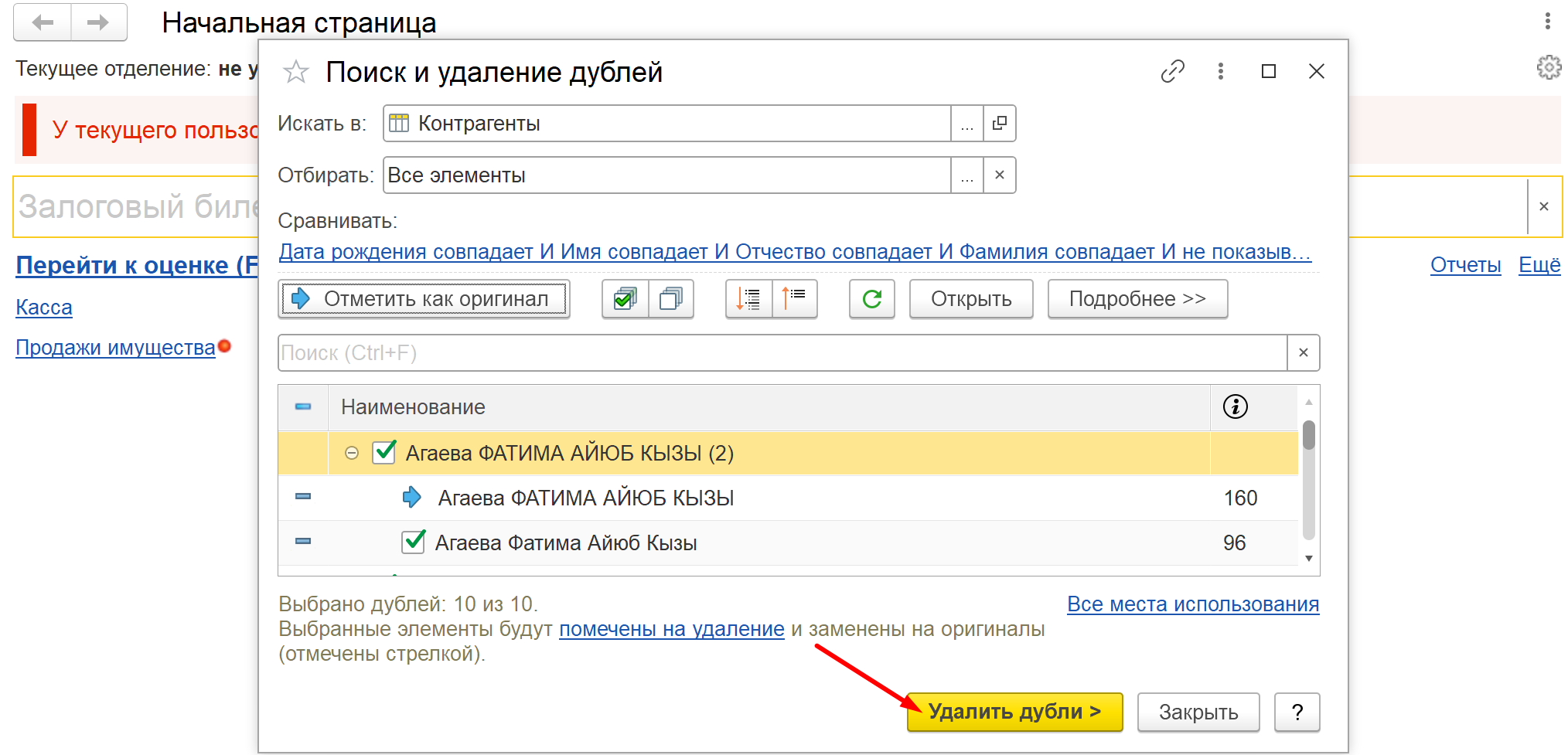Add dialog to favorites with star icon
The height and width of the screenshot is (755, 1568).
coord(296,72)
